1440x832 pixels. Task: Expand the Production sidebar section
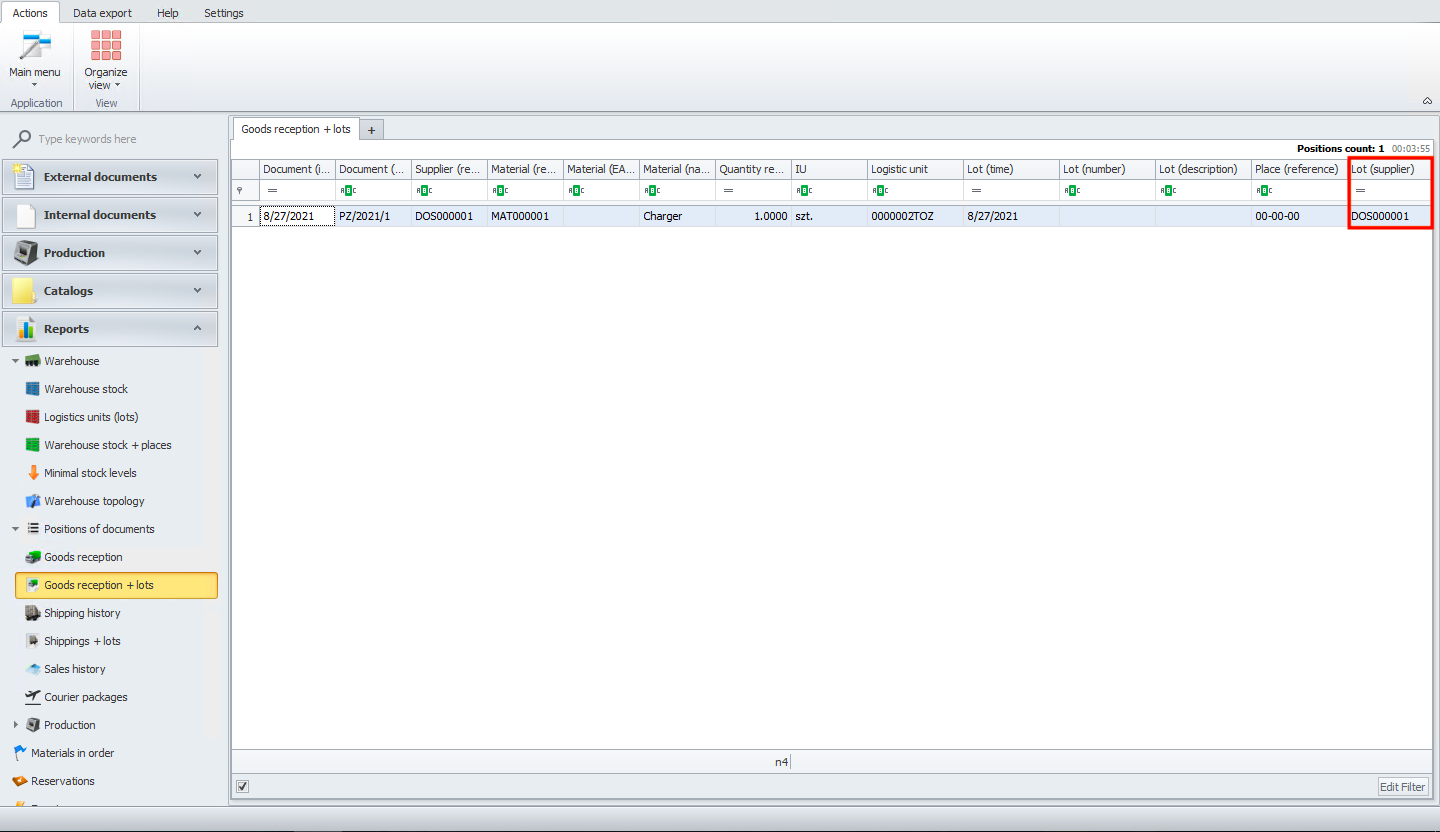197,253
